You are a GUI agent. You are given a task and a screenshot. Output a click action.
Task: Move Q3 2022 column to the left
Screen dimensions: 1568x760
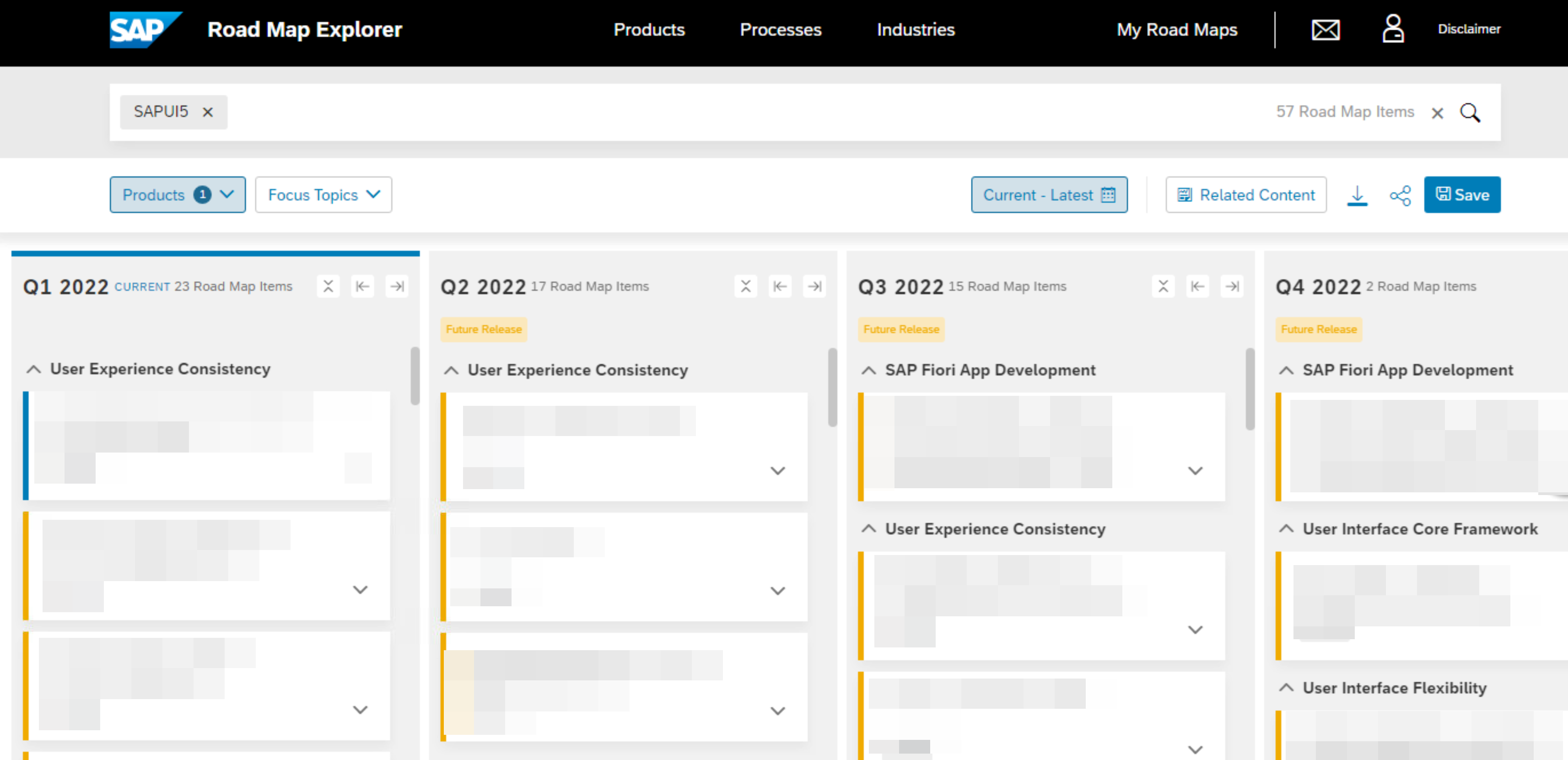point(1197,286)
